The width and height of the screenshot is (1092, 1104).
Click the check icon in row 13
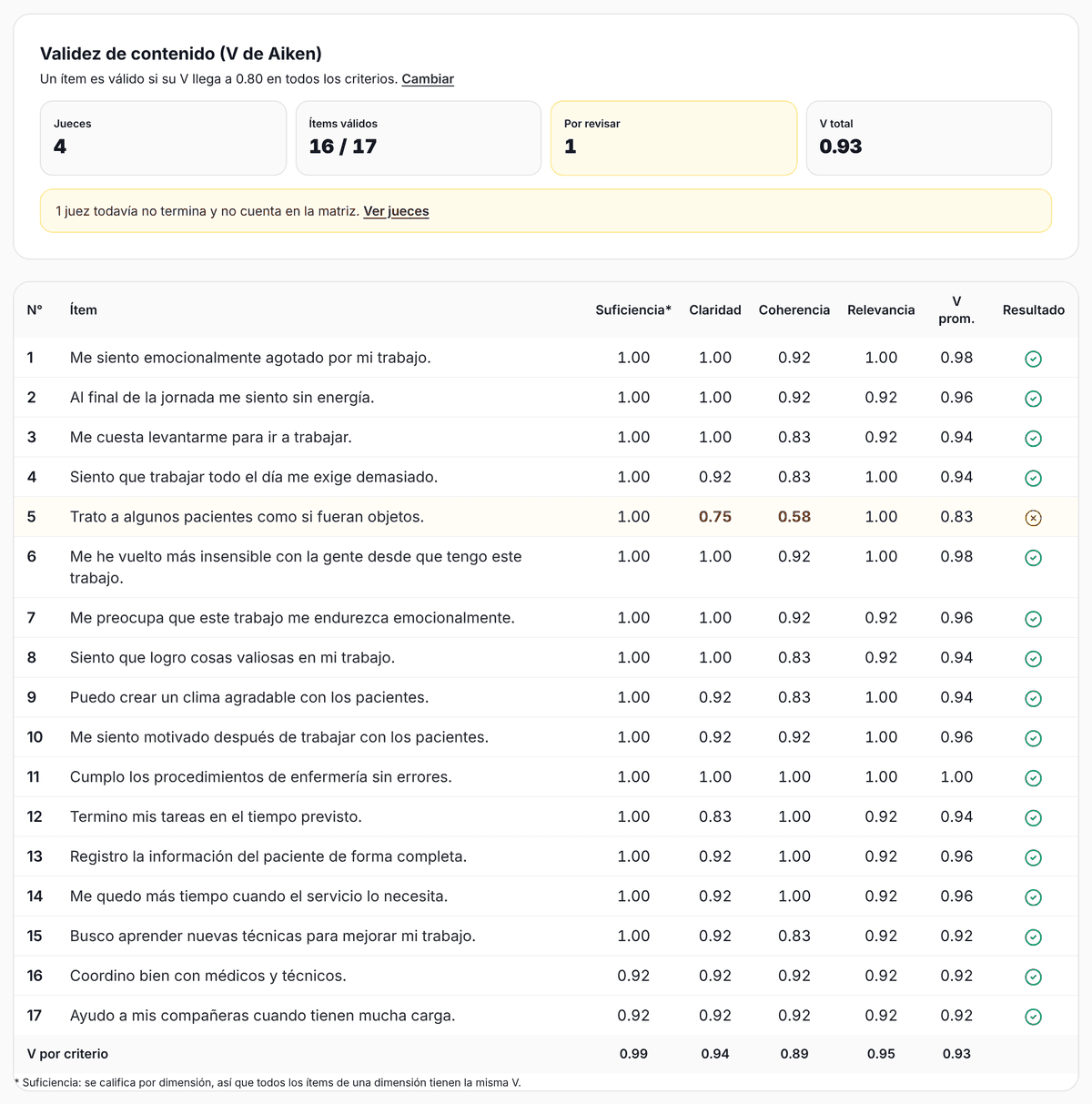pos(1033,857)
